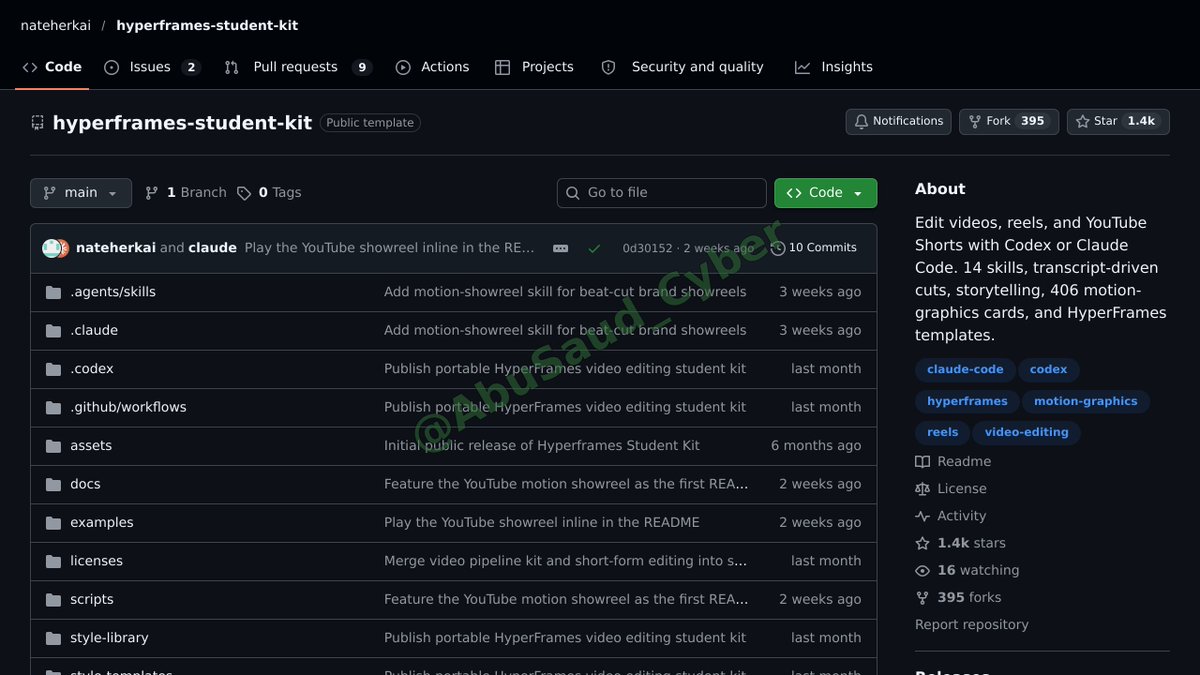
Task: View the License link in About
Action: [951, 489]
